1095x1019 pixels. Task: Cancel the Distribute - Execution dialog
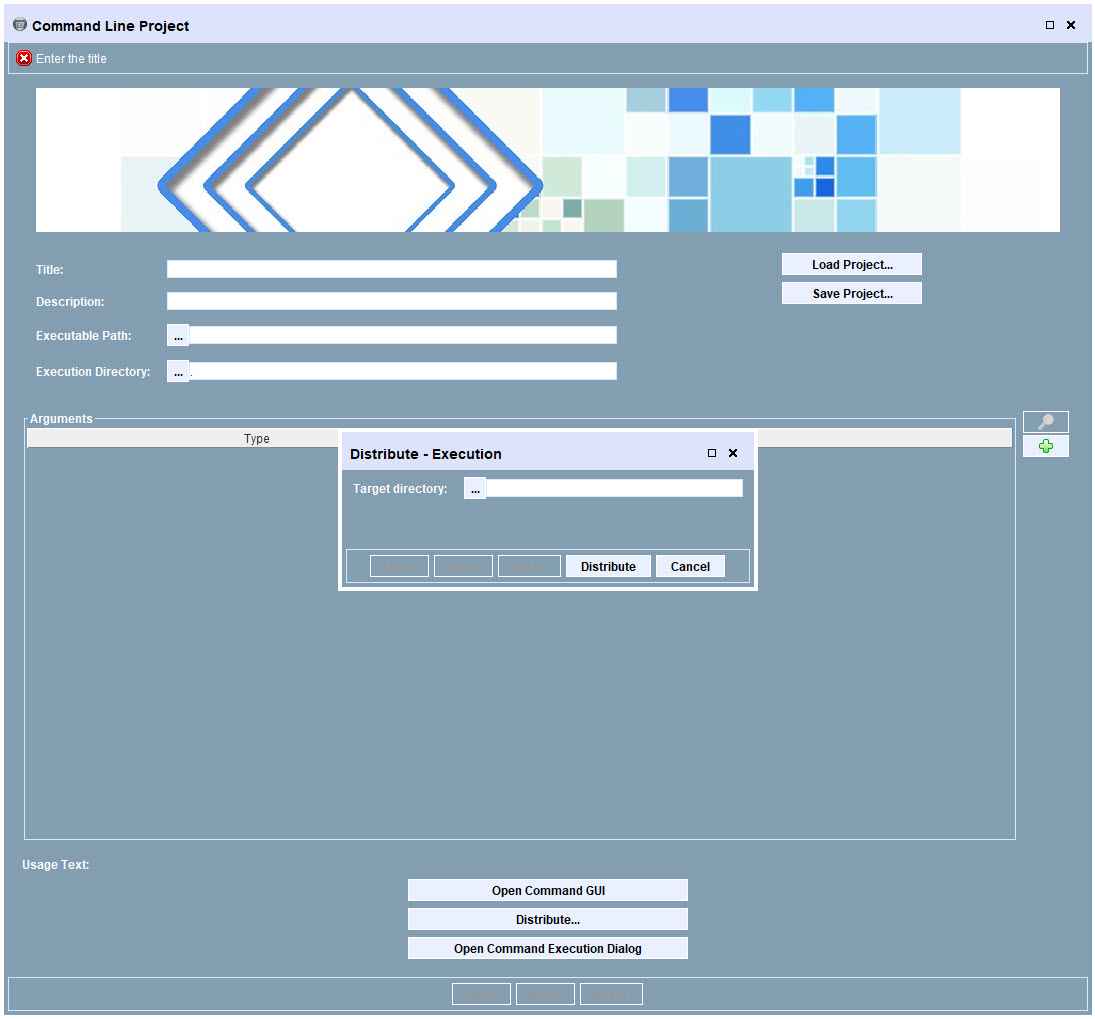(690, 566)
